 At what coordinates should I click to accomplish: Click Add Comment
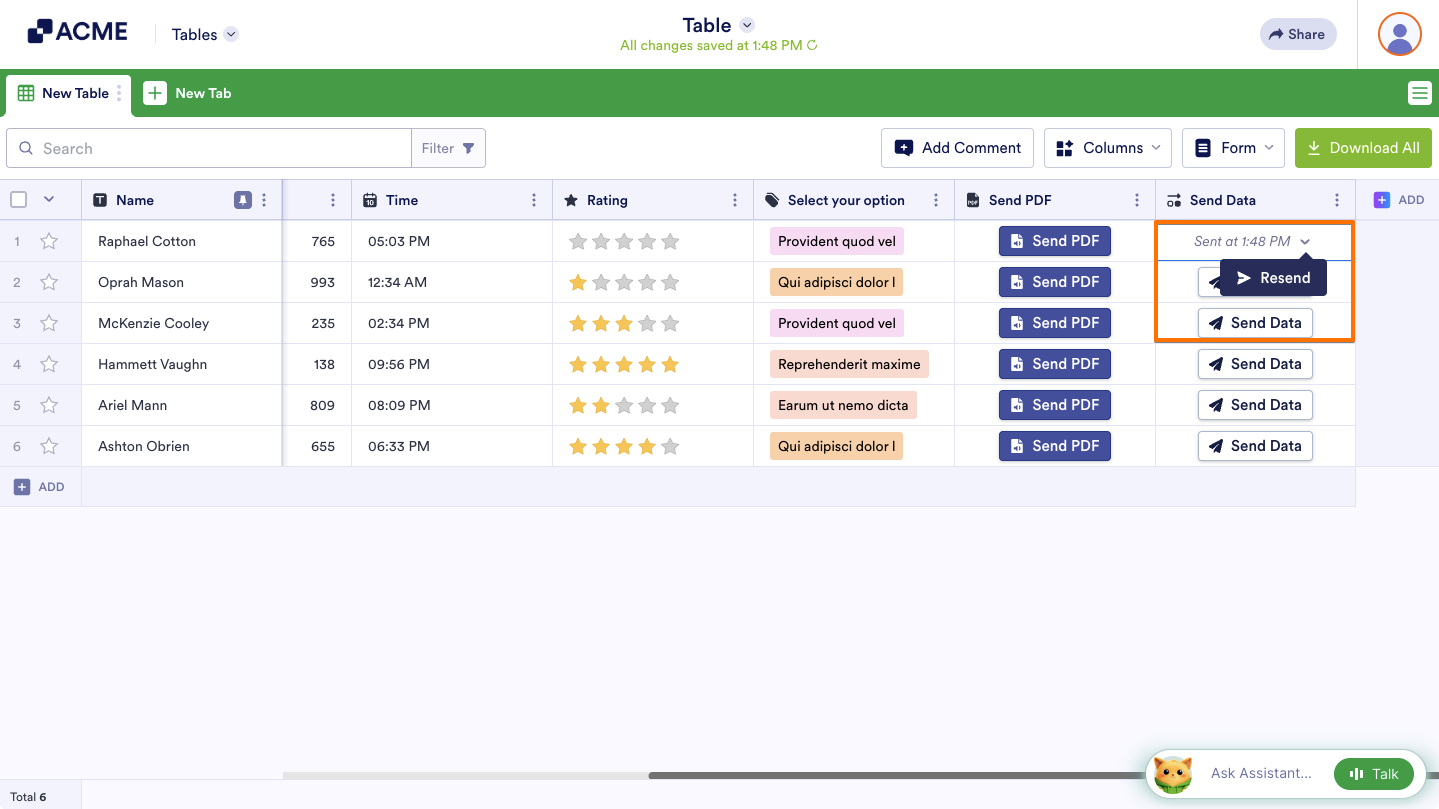(x=958, y=148)
